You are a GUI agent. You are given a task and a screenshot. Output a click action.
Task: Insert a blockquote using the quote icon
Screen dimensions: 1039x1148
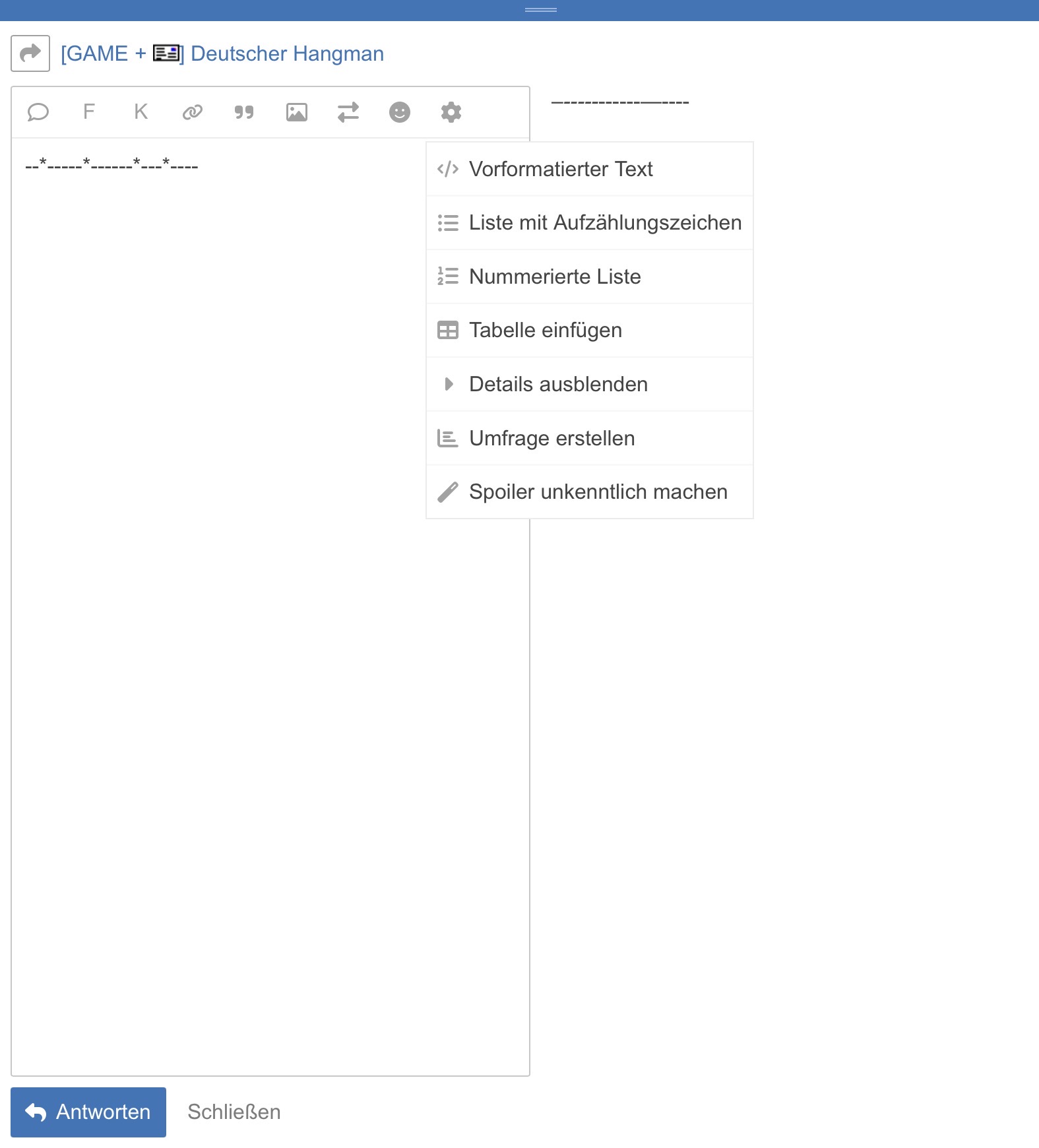point(244,112)
